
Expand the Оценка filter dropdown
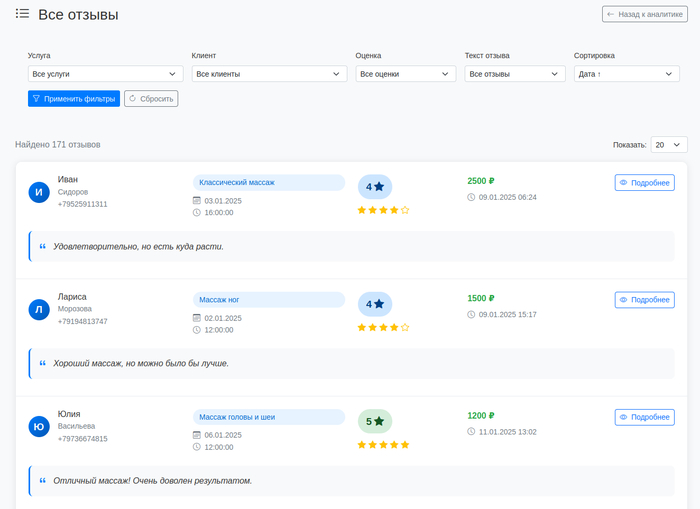point(405,74)
